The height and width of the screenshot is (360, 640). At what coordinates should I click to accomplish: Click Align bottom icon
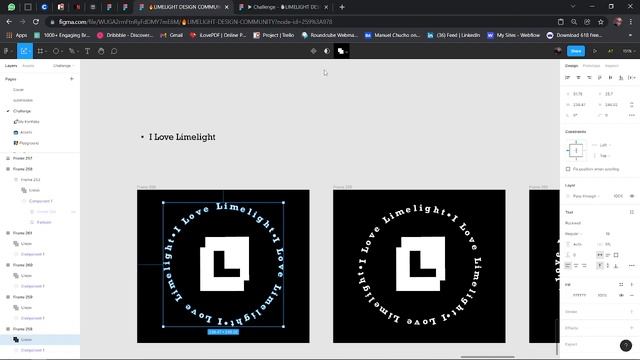tap(621, 78)
